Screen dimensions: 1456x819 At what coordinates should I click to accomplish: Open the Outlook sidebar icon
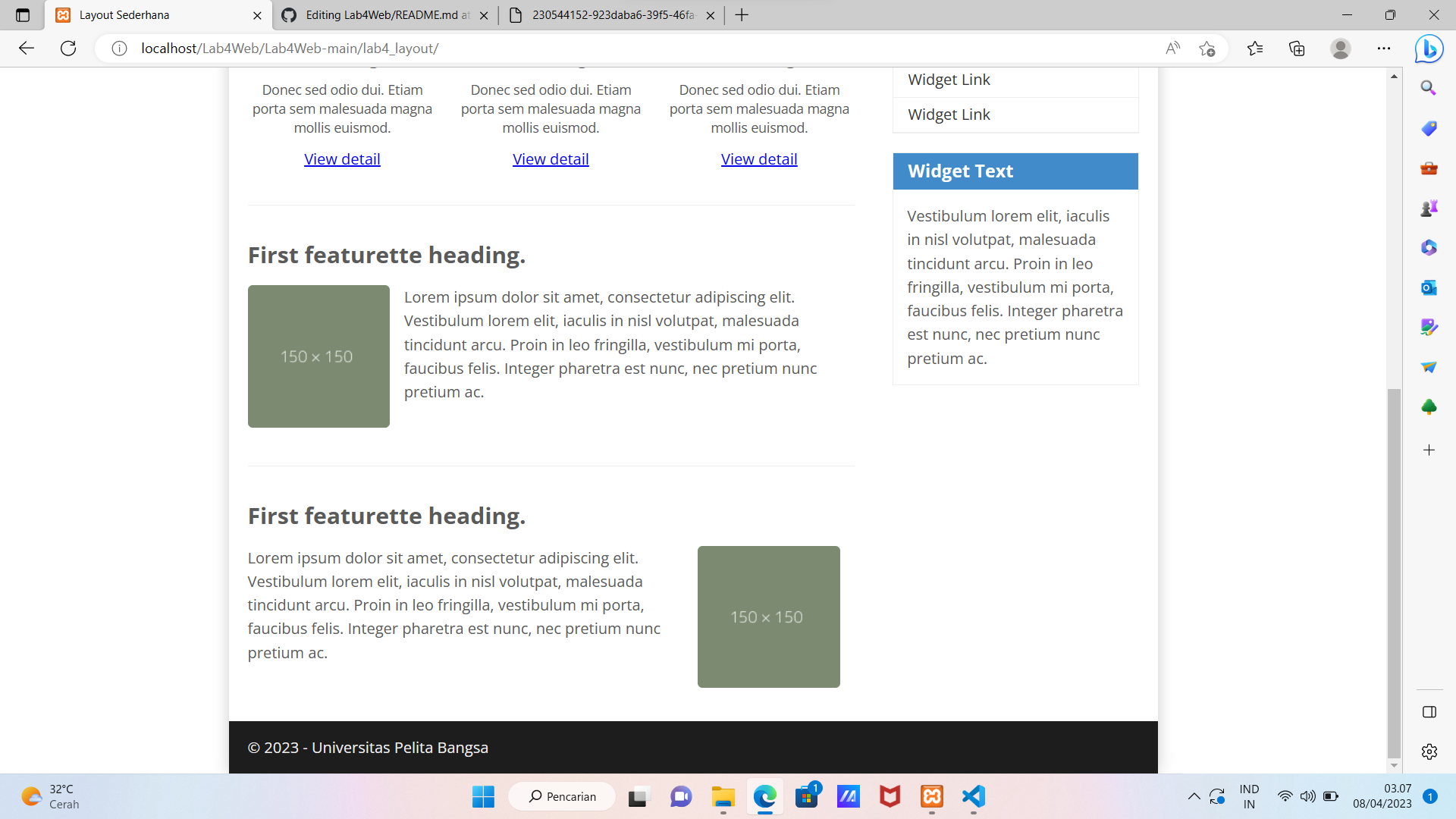pos(1429,287)
